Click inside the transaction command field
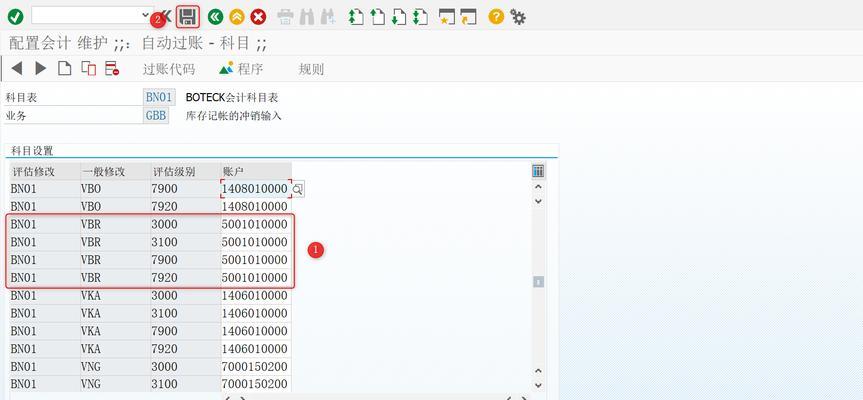The image size is (863, 400). [86, 15]
